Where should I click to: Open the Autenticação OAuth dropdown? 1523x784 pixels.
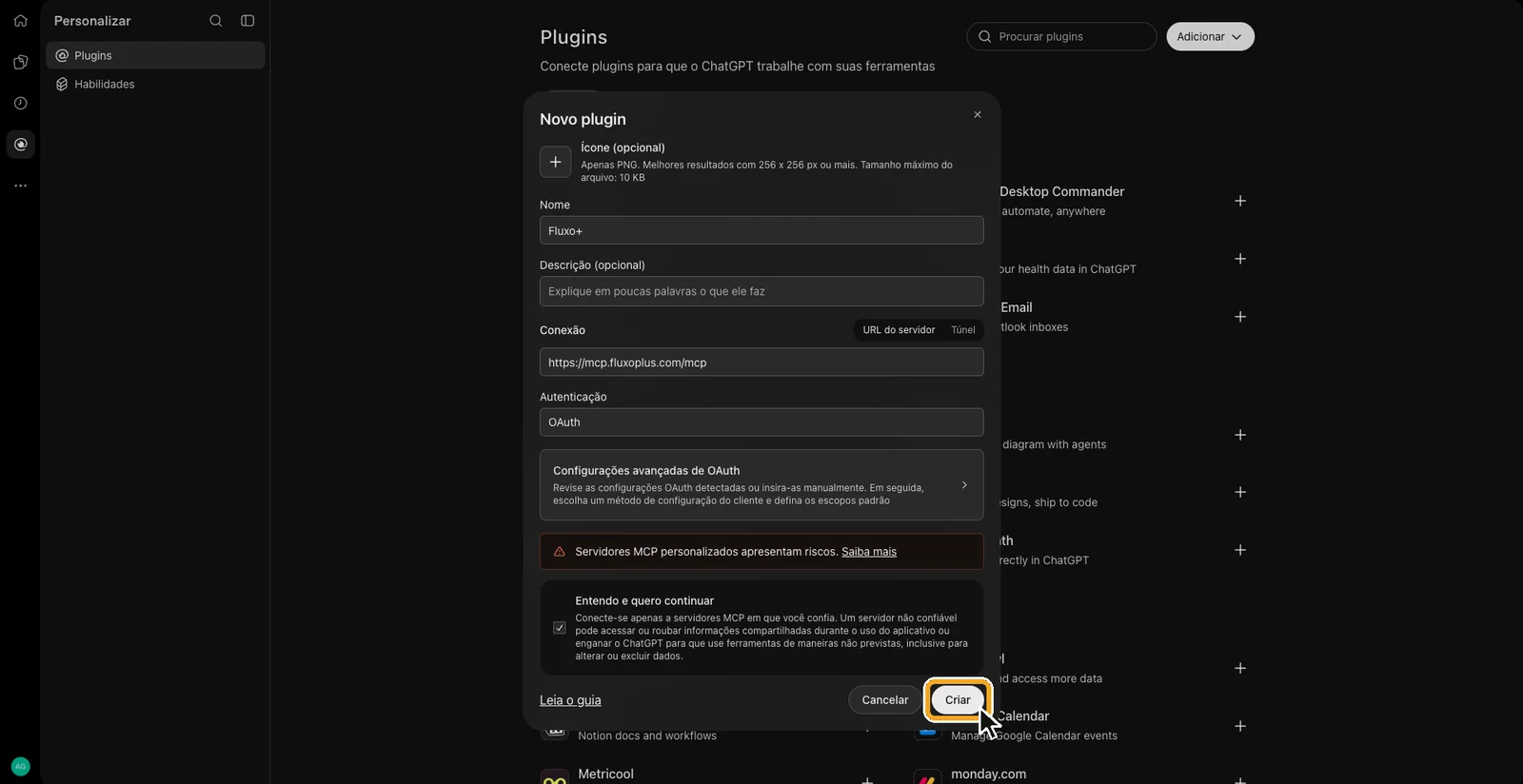click(761, 422)
